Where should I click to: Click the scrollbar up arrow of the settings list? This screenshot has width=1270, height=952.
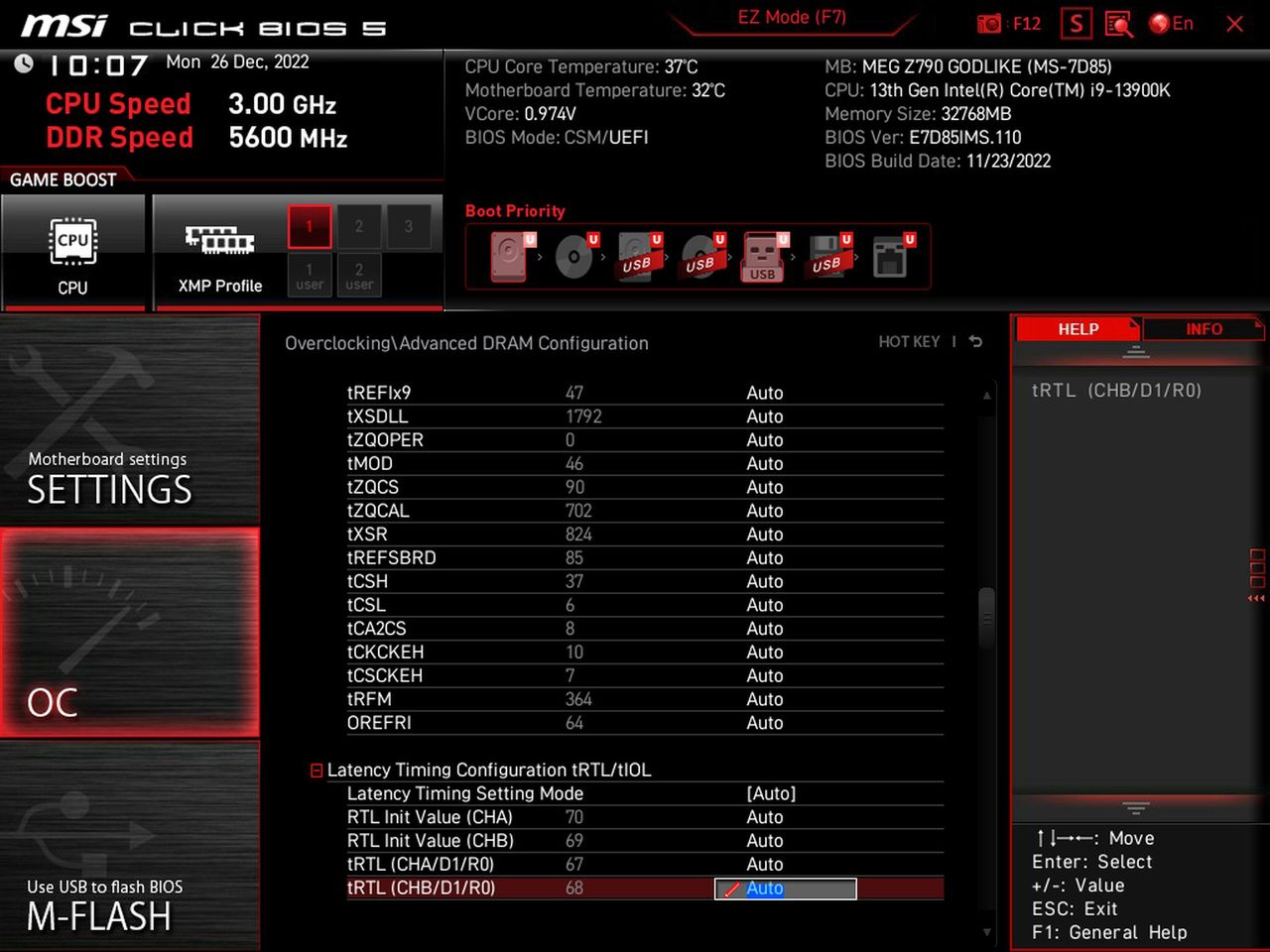tap(986, 395)
